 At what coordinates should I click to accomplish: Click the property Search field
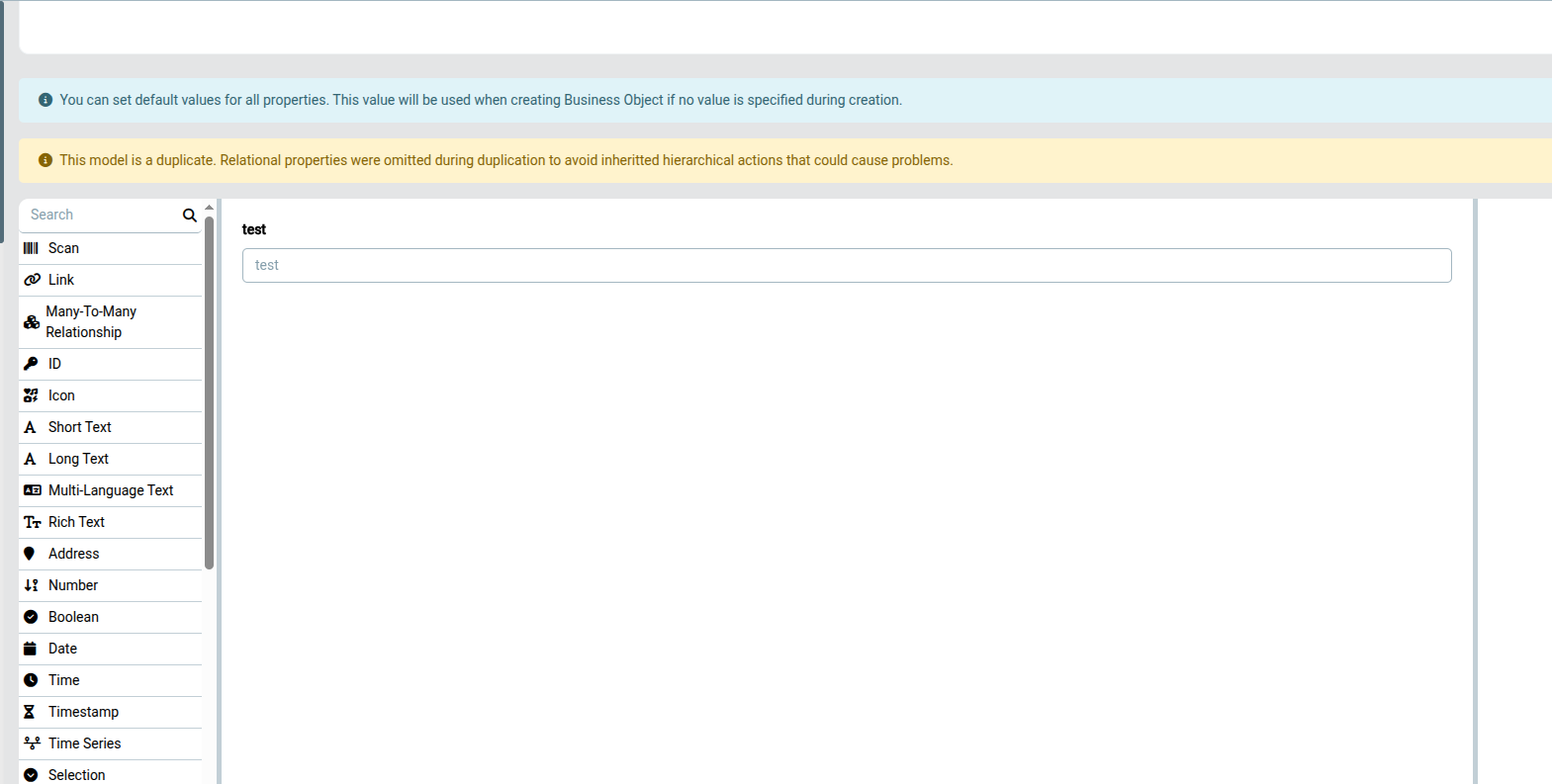click(101, 215)
